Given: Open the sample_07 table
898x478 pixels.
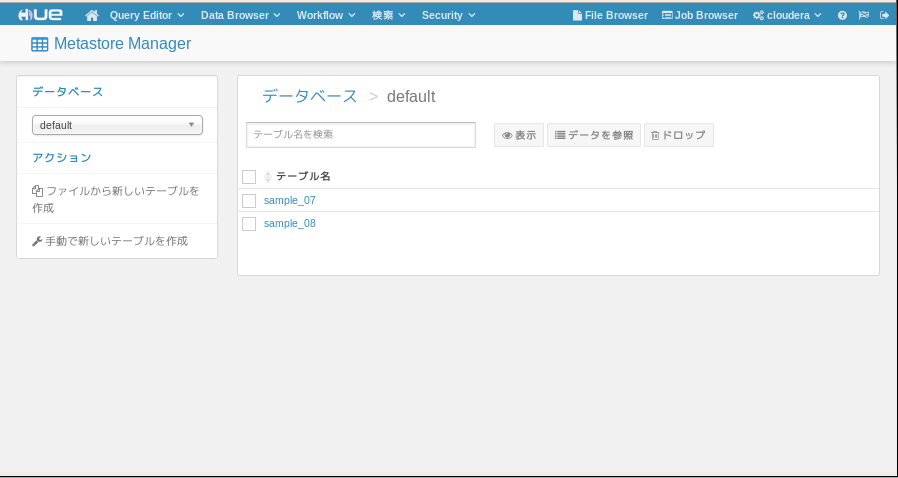Looking at the screenshot, I should click(x=290, y=200).
